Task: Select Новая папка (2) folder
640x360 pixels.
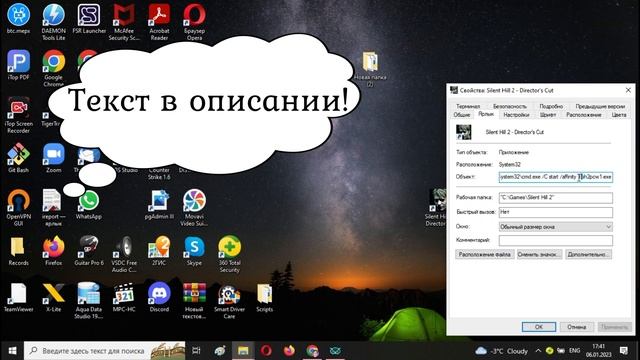Action: pyautogui.click(x=370, y=69)
